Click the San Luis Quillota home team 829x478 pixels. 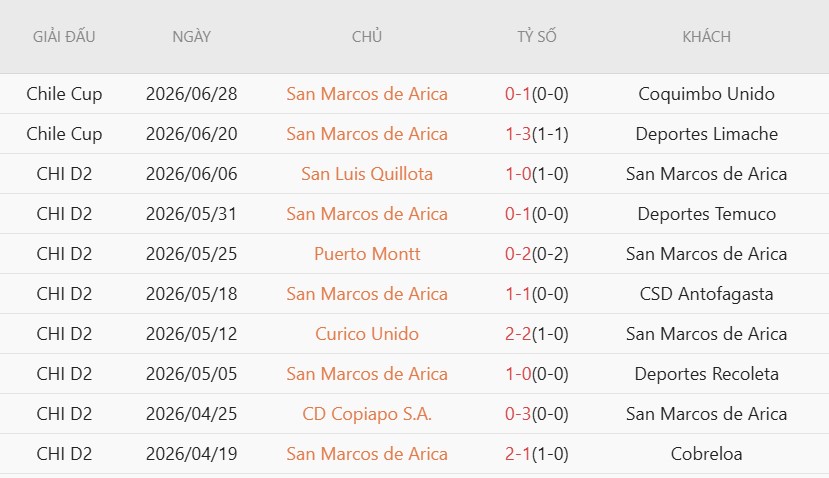[367, 173]
